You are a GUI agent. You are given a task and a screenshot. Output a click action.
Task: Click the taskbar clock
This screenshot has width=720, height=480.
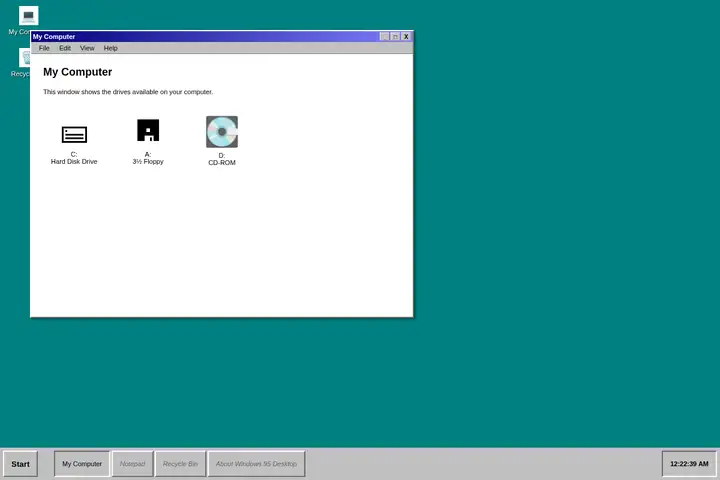tap(689, 464)
